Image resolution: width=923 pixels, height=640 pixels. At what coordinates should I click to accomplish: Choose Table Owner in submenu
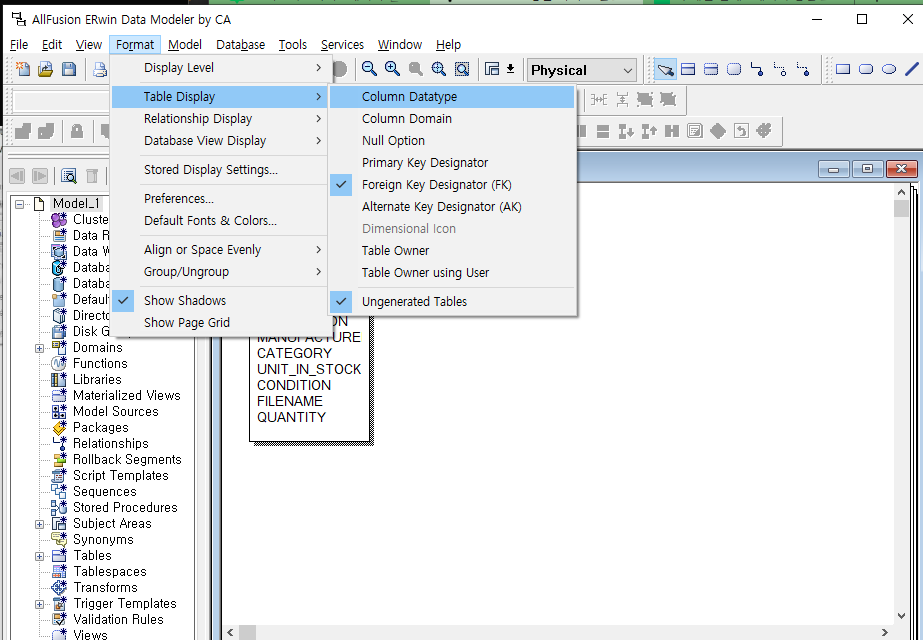[452, 251]
